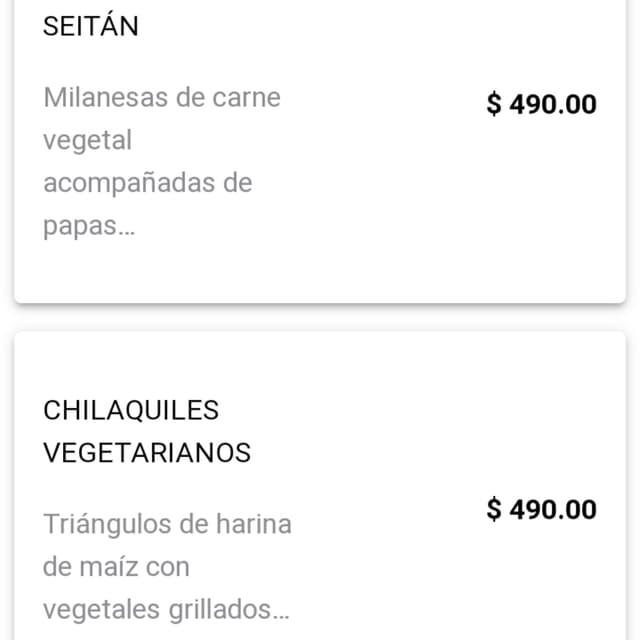
Task: Tap the dollar sign in Chilaquiles price
Action: 494,509
